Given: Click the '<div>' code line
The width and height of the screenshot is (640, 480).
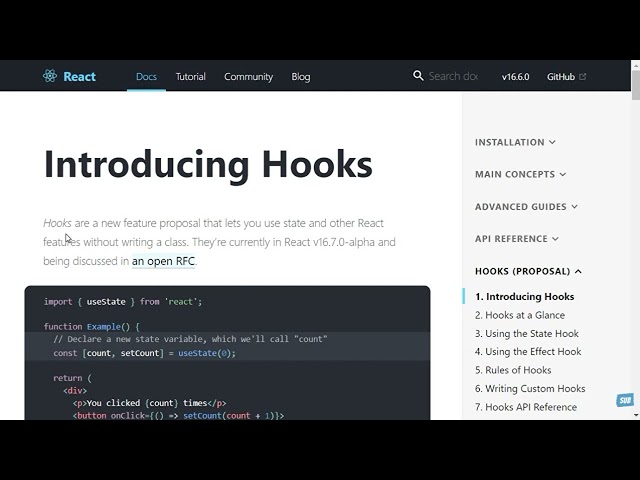Looking at the screenshot, I should coord(75,391).
